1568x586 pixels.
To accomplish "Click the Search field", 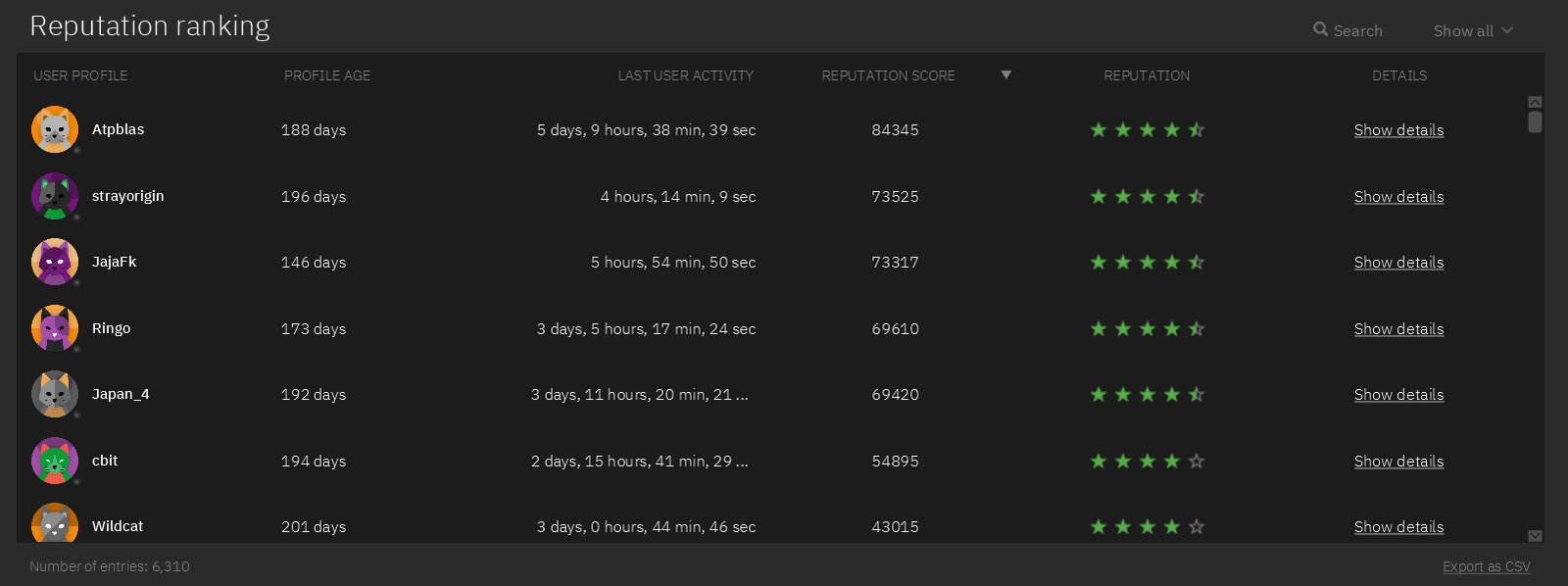I will pyautogui.click(x=1358, y=30).
